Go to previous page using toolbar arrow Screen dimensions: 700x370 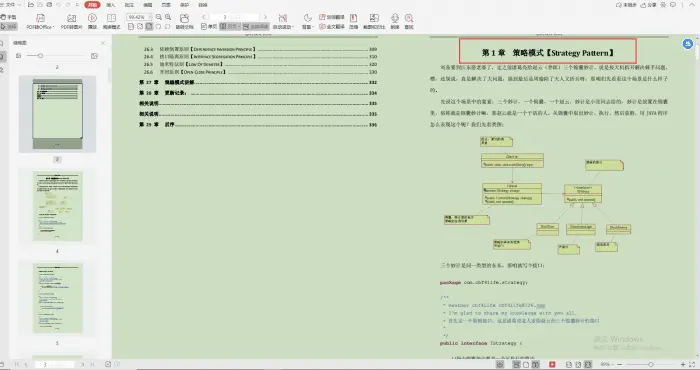pyautogui.click(x=204, y=17)
